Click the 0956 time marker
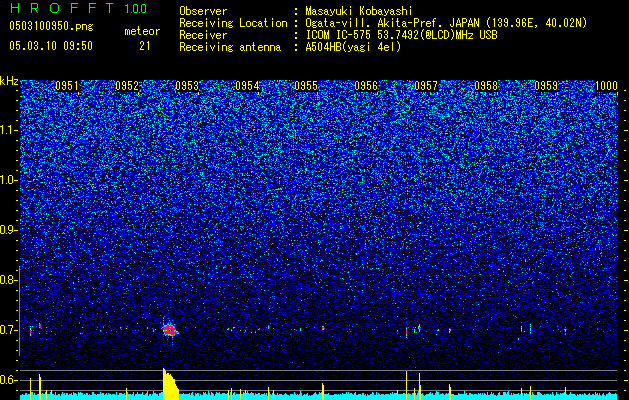Image resolution: width=629 pixels, height=400 pixels. [x=366, y=86]
